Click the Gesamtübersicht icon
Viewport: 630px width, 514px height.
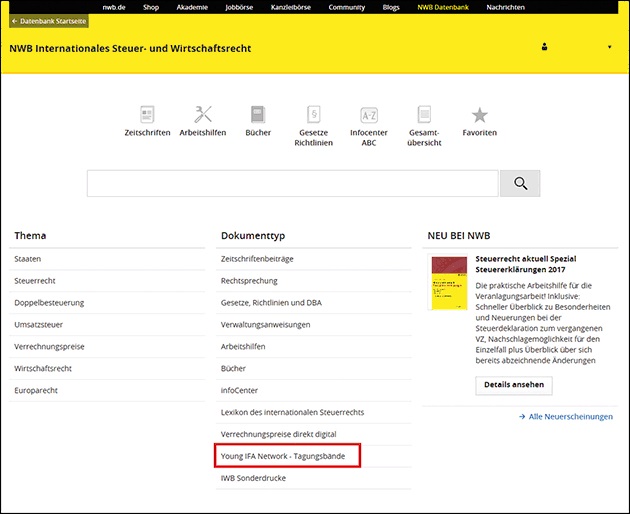click(x=424, y=114)
